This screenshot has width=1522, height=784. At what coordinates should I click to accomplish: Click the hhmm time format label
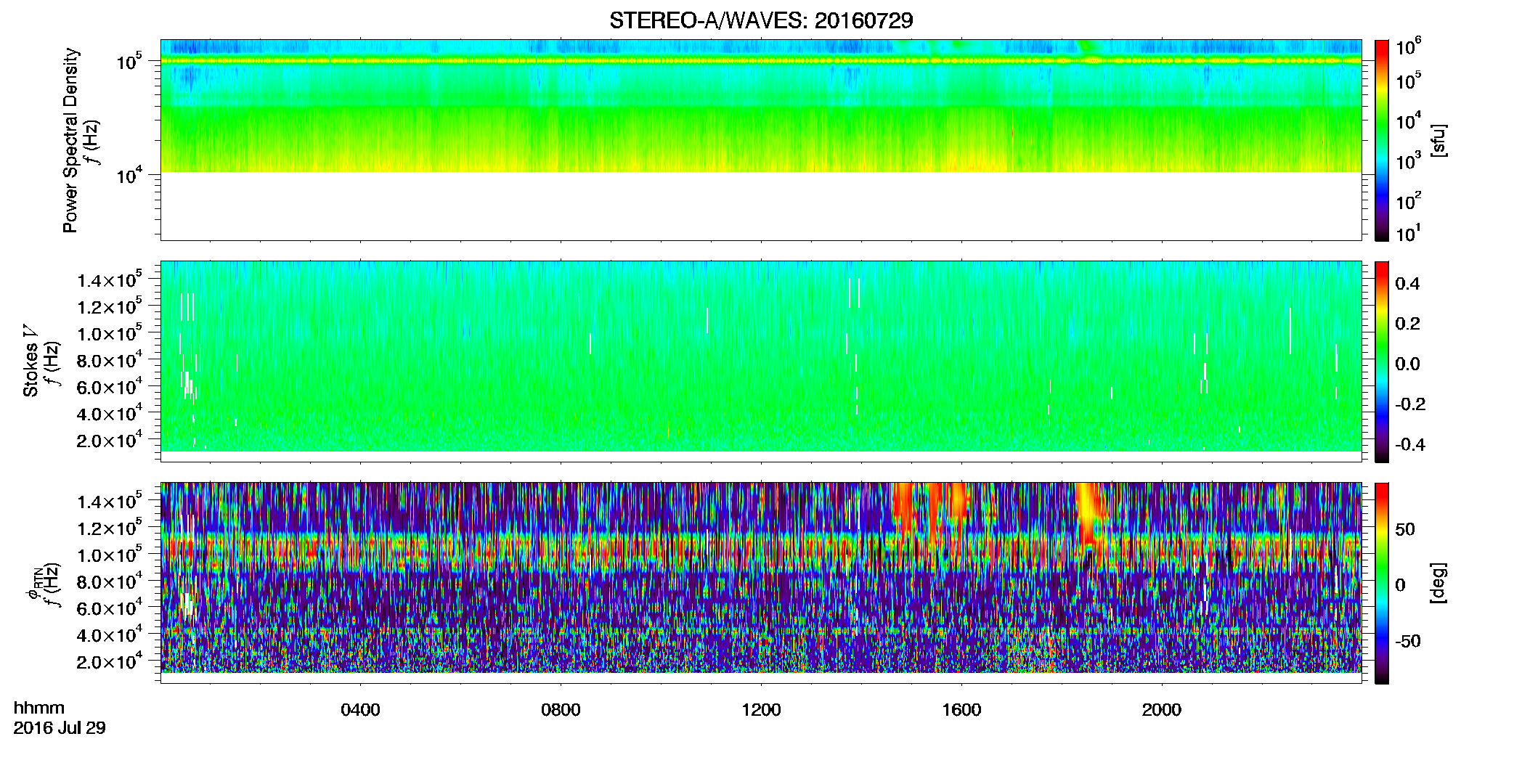[x=39, y=708]
